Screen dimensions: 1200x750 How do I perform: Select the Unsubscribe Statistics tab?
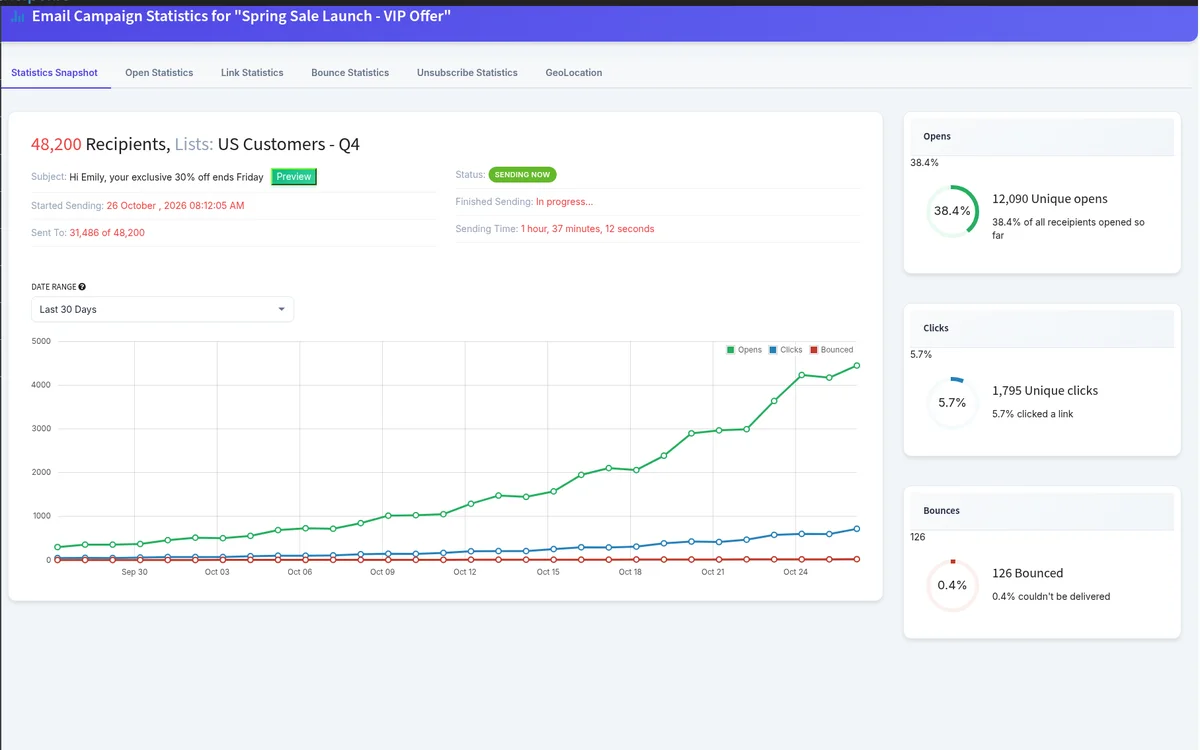tap(467, 73)
